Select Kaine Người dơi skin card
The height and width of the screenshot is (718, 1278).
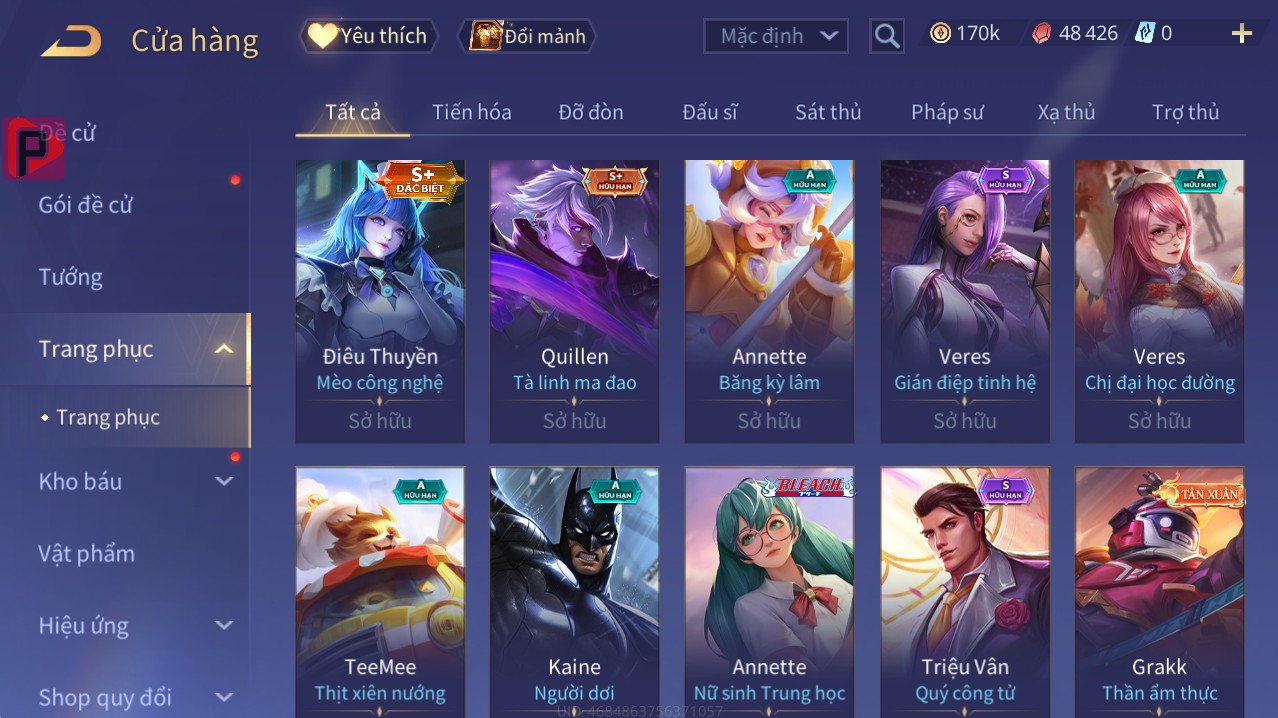tap(575, 592)
